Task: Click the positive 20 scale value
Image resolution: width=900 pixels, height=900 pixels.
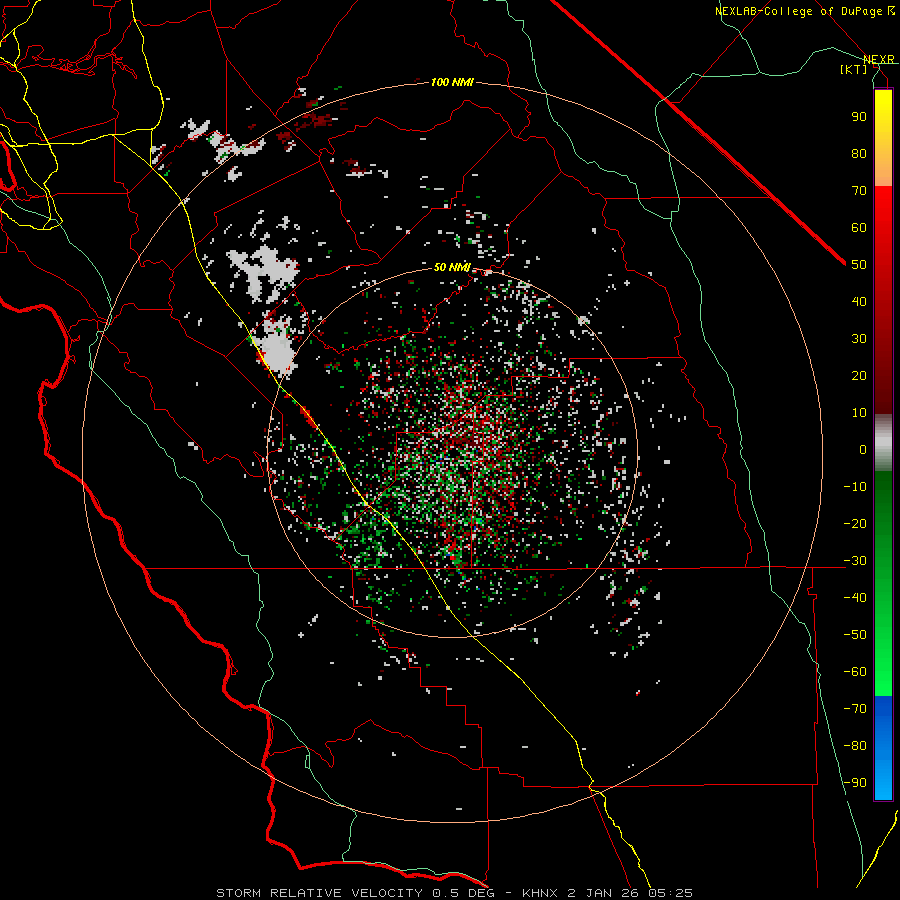Action: 859,375
